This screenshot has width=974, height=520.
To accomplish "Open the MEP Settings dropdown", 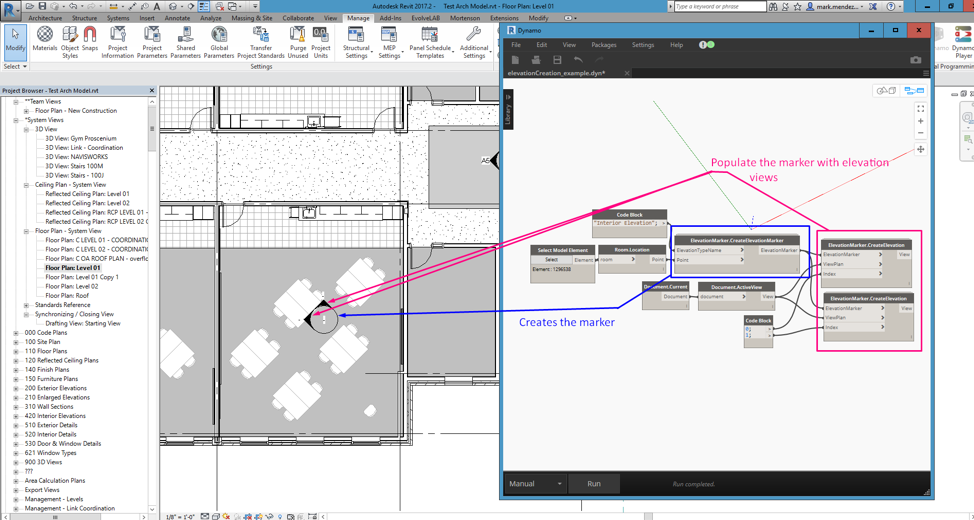I will pyautogui.click(x=389, y=42).
